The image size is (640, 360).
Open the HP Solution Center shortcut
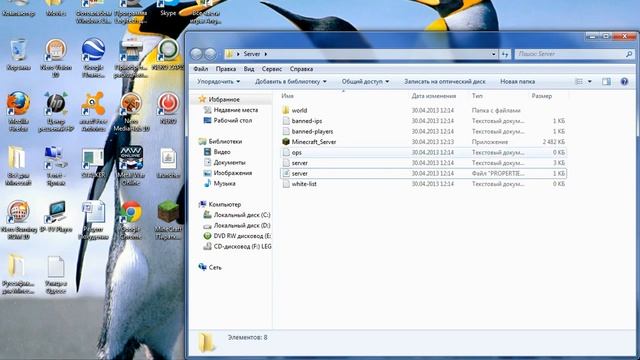[x=56, y=111]
